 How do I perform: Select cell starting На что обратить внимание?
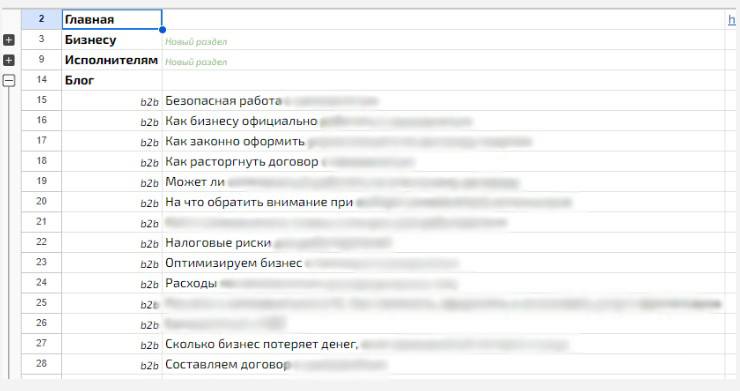point(444,202)
